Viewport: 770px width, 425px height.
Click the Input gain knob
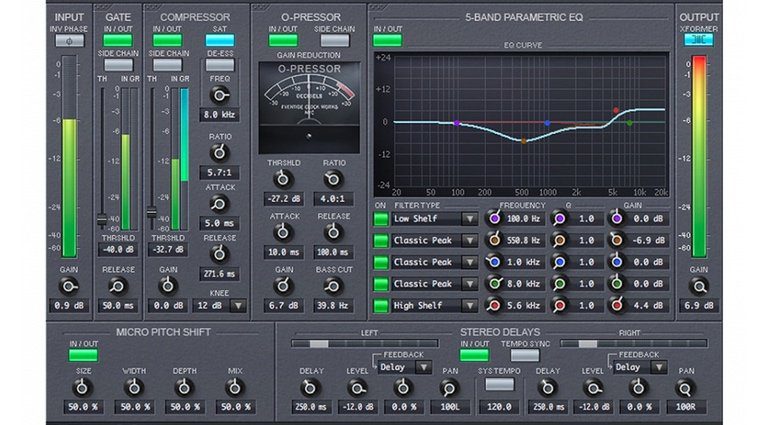click(x=69, y=286)
